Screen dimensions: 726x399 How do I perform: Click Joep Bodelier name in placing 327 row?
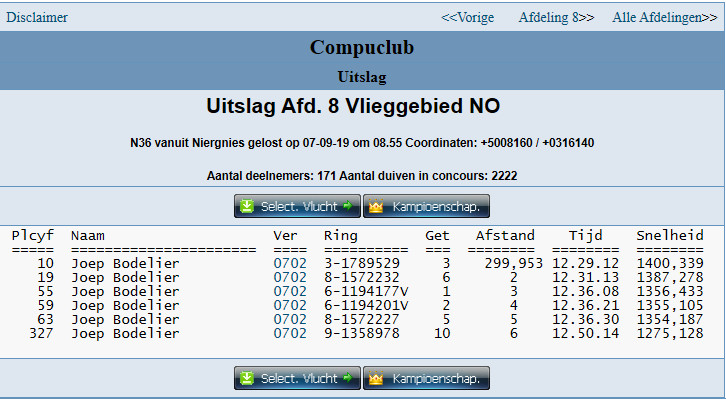[x=125, y=333]
